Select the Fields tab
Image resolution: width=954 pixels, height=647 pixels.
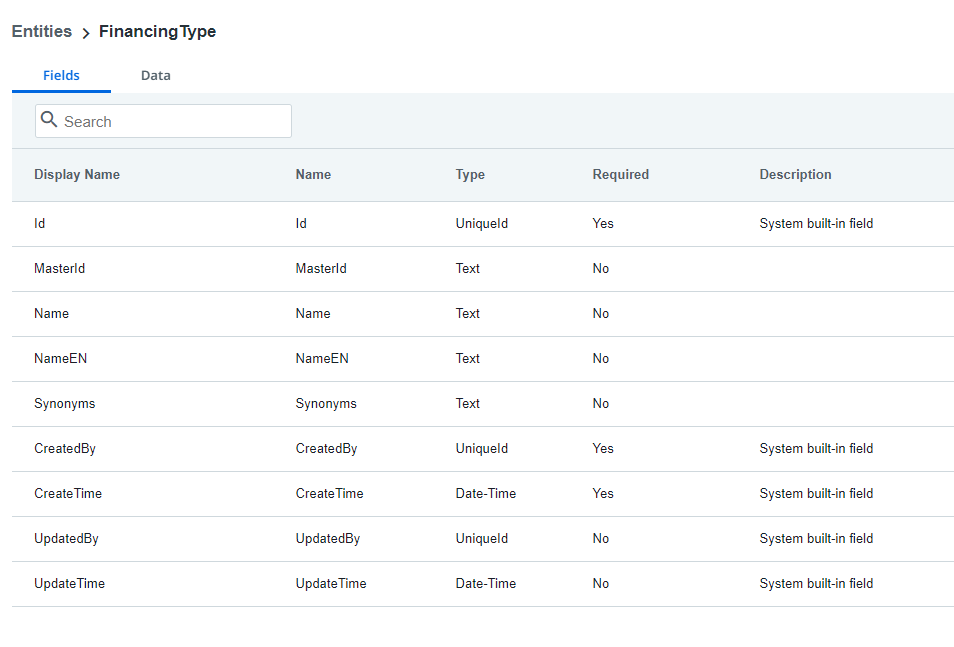pyautogui.click(x=61, y=75)
